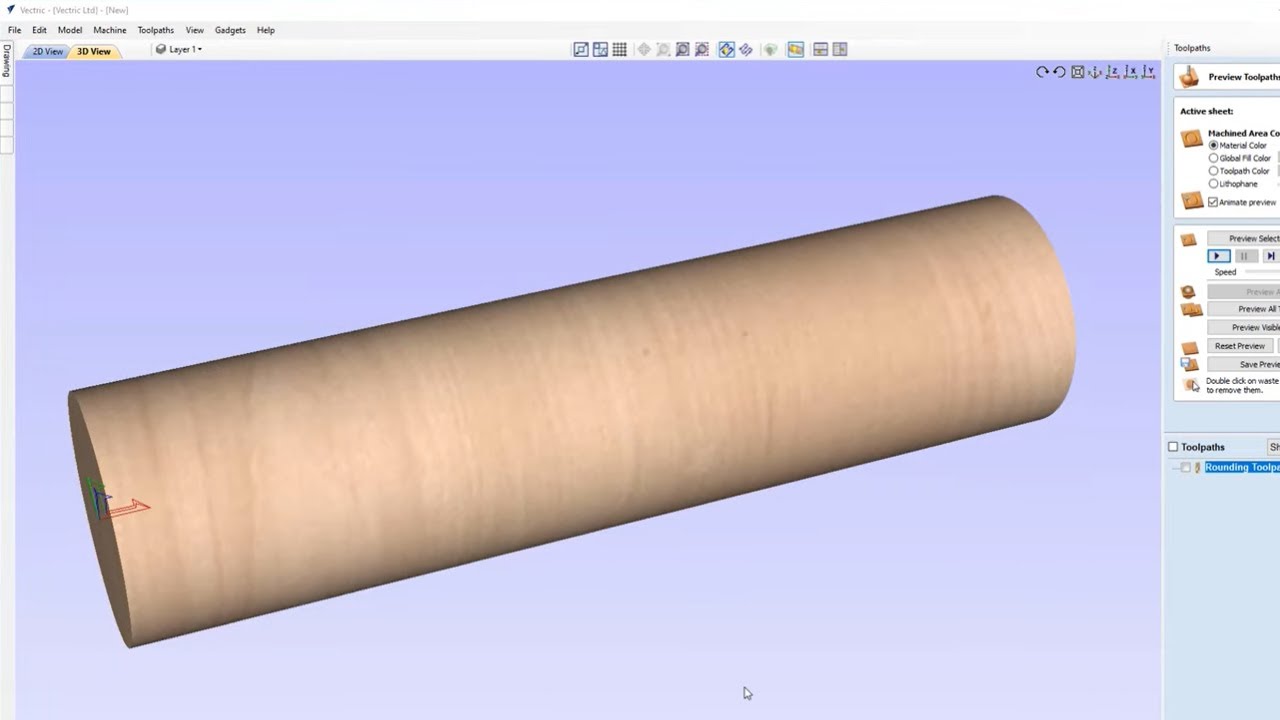Click the rotate counter-clockwise view icon
The width and height of the screenshot is (1280, 720).
[1059, 72]
